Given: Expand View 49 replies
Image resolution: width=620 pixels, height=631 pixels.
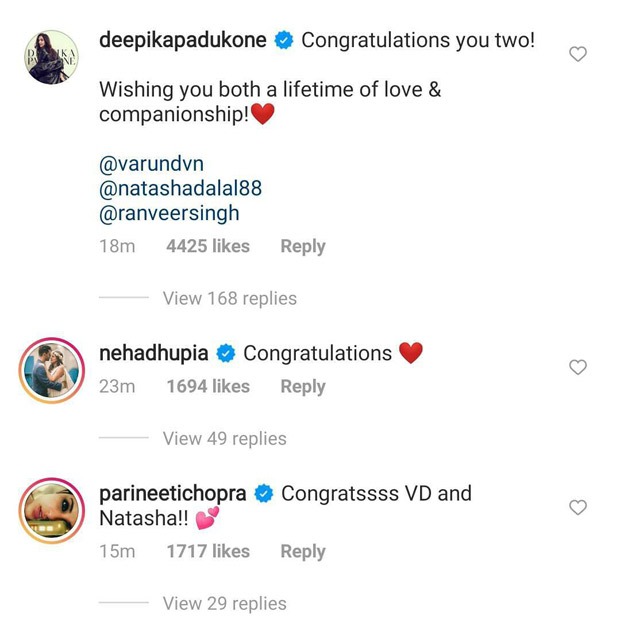Looking at the screenshot, I should 224,438.
